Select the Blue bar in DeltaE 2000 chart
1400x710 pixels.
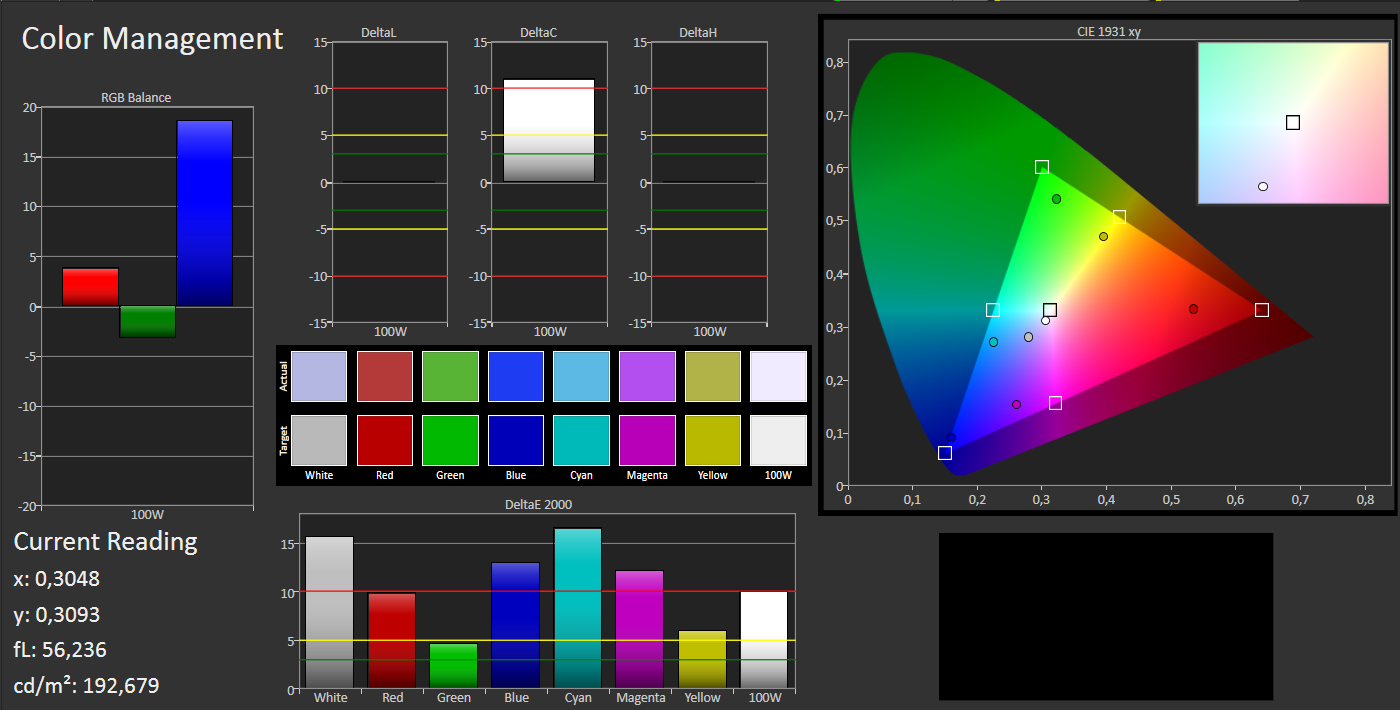click(x=516, y=625)
